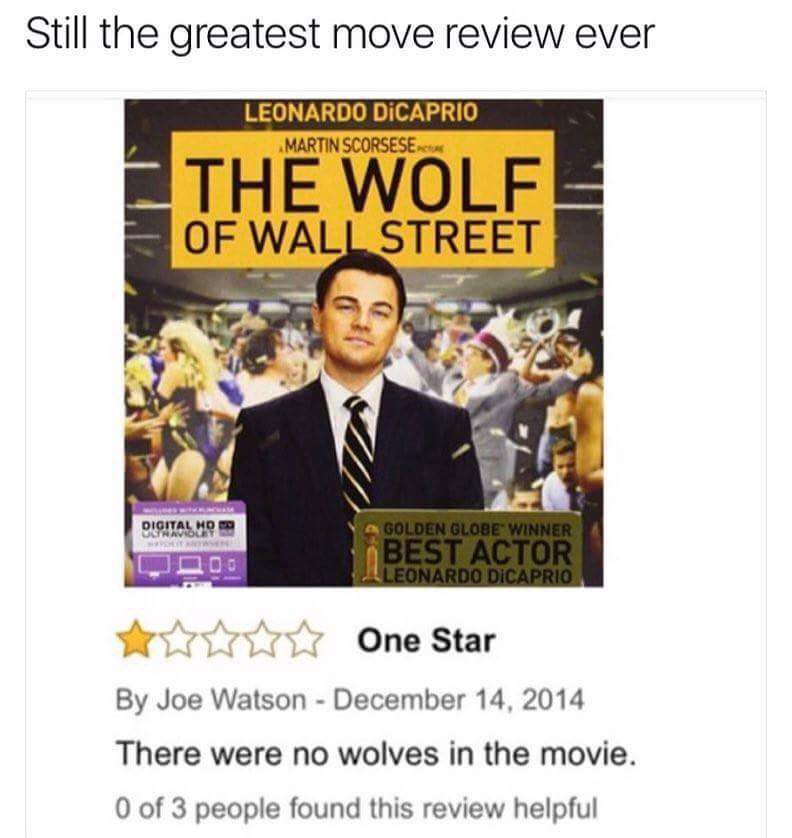Viewport: 792px width, 838px height.
Task: Click the fourth empty rating star
Action: tap(263, 640)
